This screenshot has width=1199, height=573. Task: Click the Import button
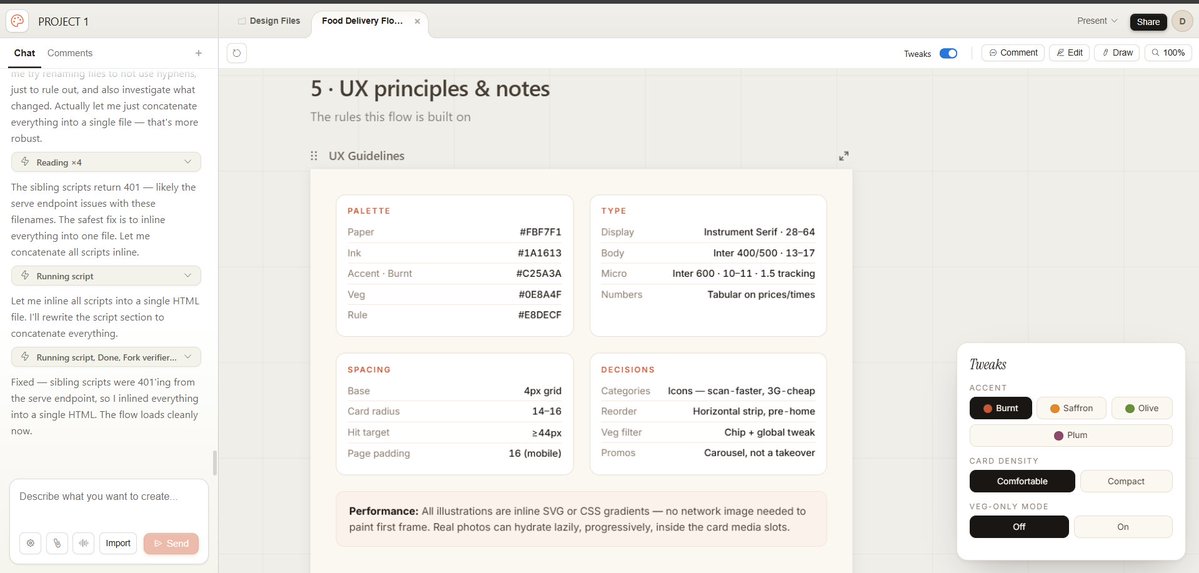118,543
